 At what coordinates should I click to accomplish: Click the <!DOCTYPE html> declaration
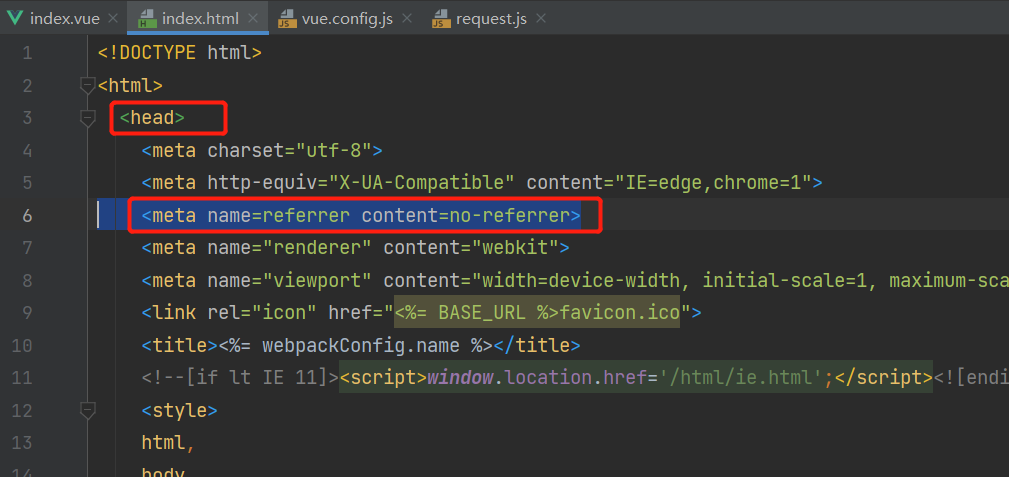coord(180,53)
